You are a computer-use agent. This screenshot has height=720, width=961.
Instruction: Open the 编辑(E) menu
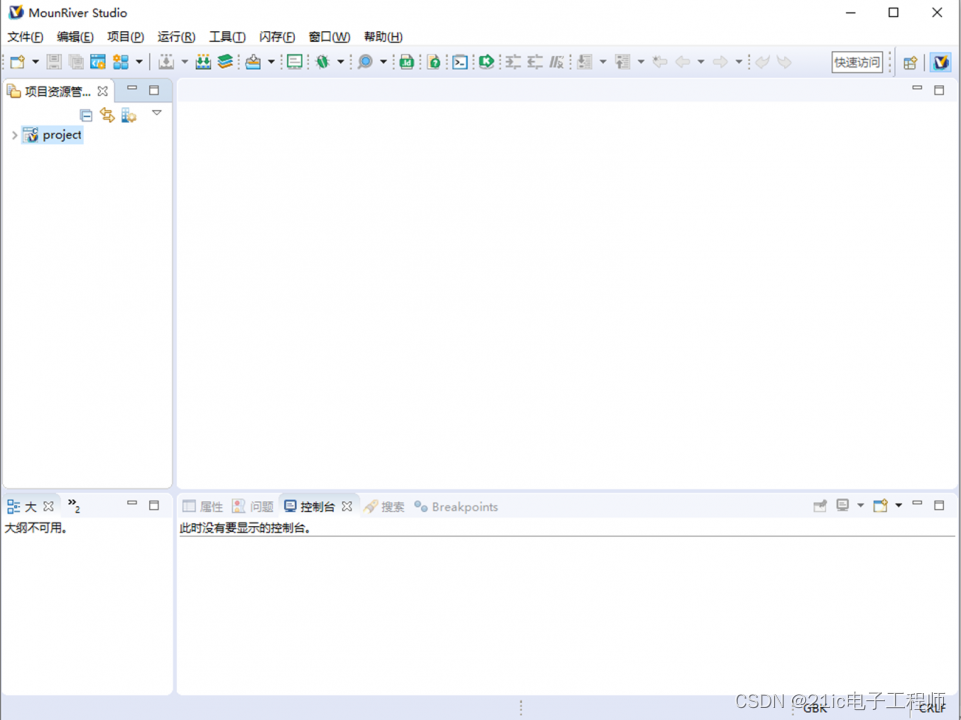[75, 37]
